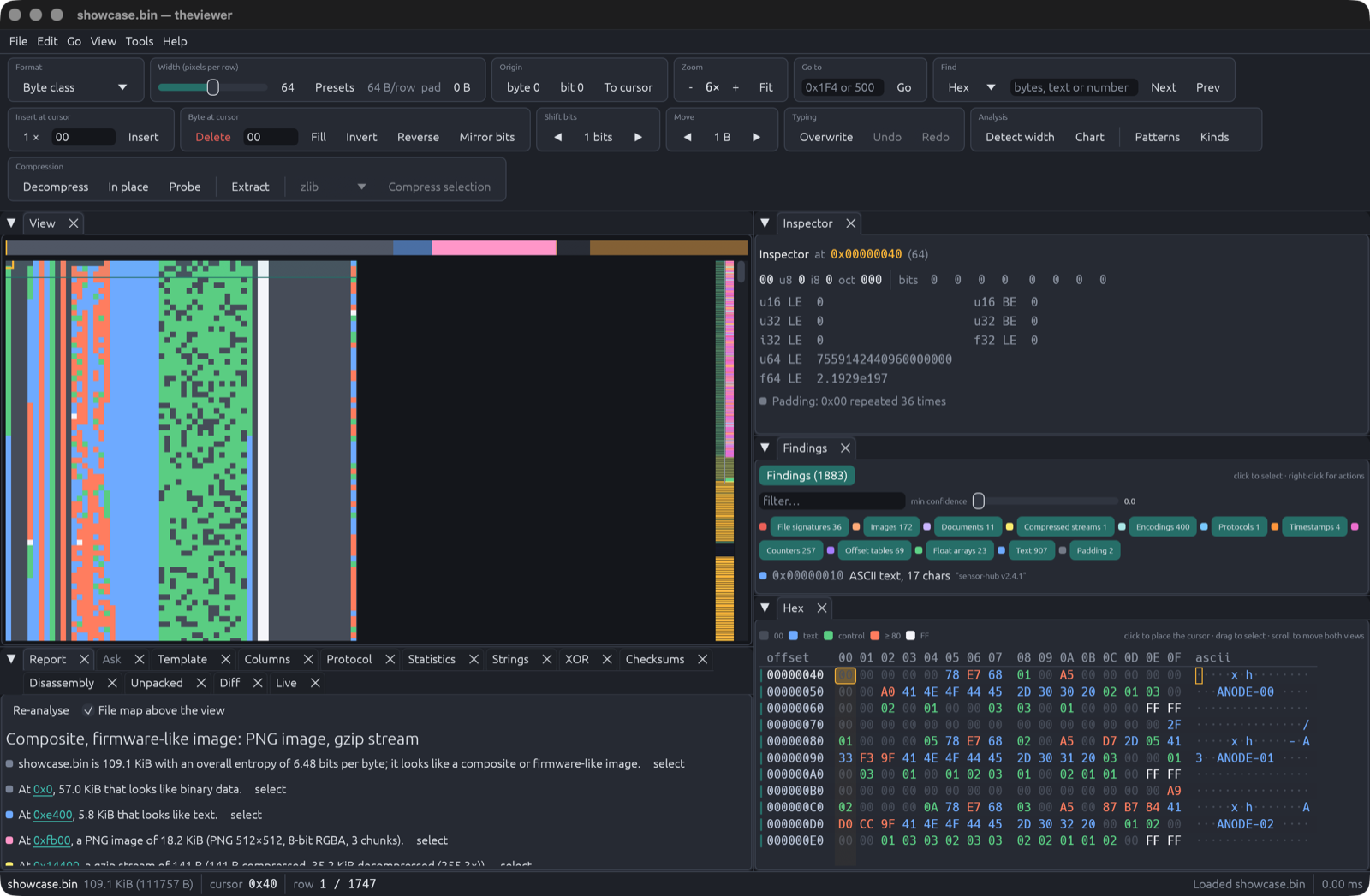
Task: Move cursor back one byte arrow
Action: click(688, 137)
